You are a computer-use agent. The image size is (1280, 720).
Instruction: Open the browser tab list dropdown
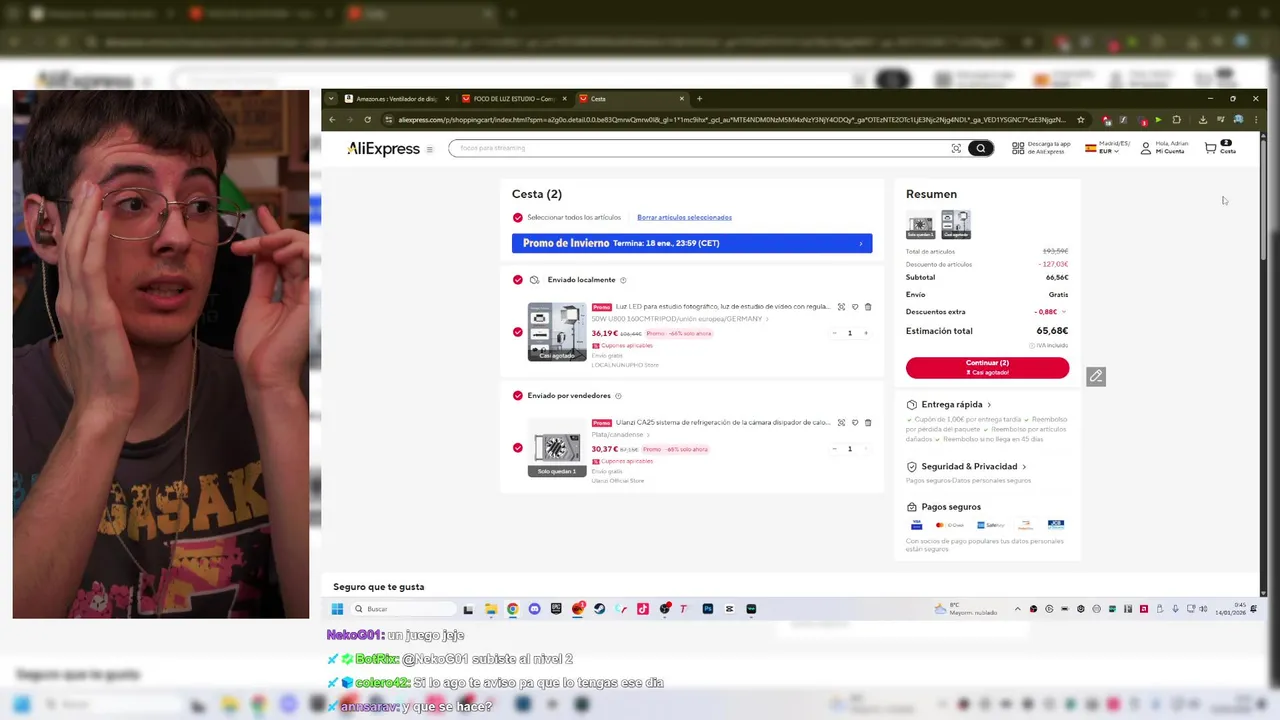click(333, 99)
